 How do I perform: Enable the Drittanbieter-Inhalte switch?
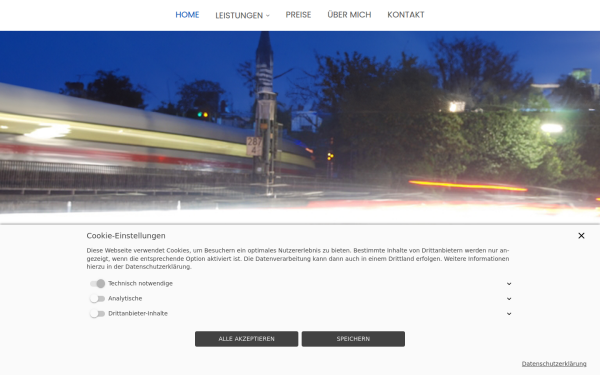click(98, 314)
